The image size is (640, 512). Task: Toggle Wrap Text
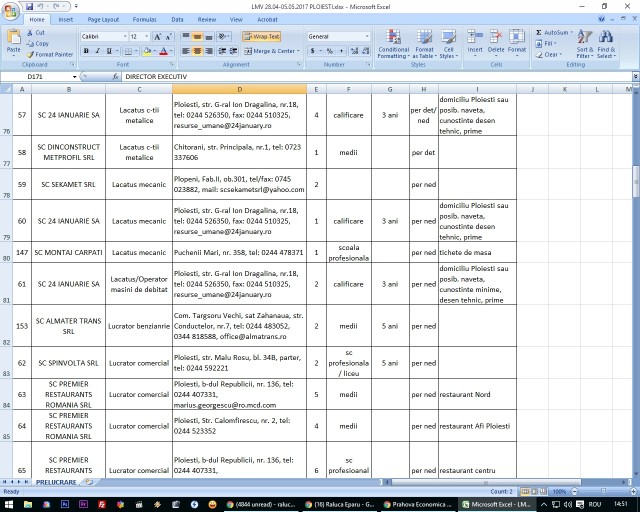coord(261,37)
